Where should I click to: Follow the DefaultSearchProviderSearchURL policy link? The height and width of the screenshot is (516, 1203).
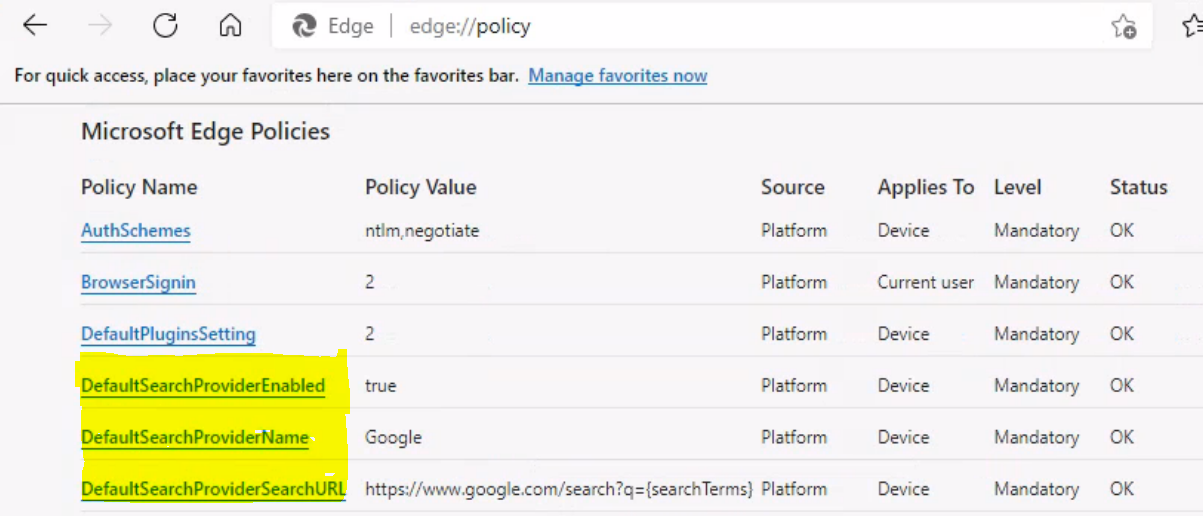[x=213, y=490]
